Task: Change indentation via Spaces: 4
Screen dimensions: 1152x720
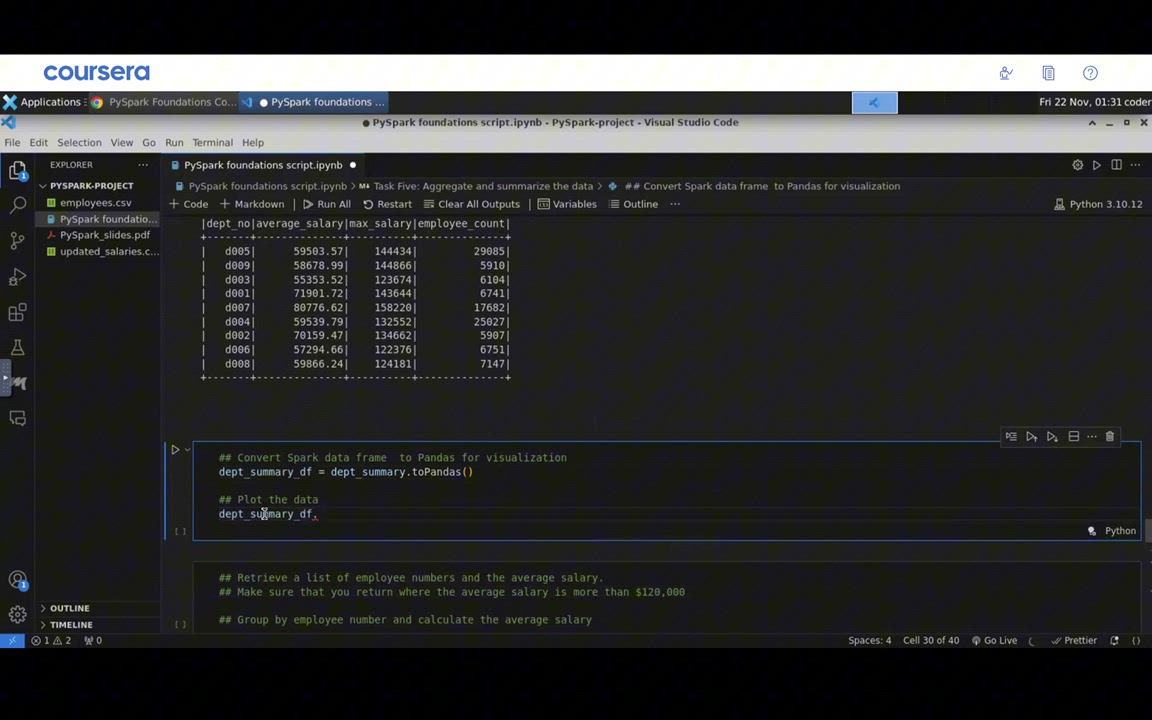Action: 869,641
